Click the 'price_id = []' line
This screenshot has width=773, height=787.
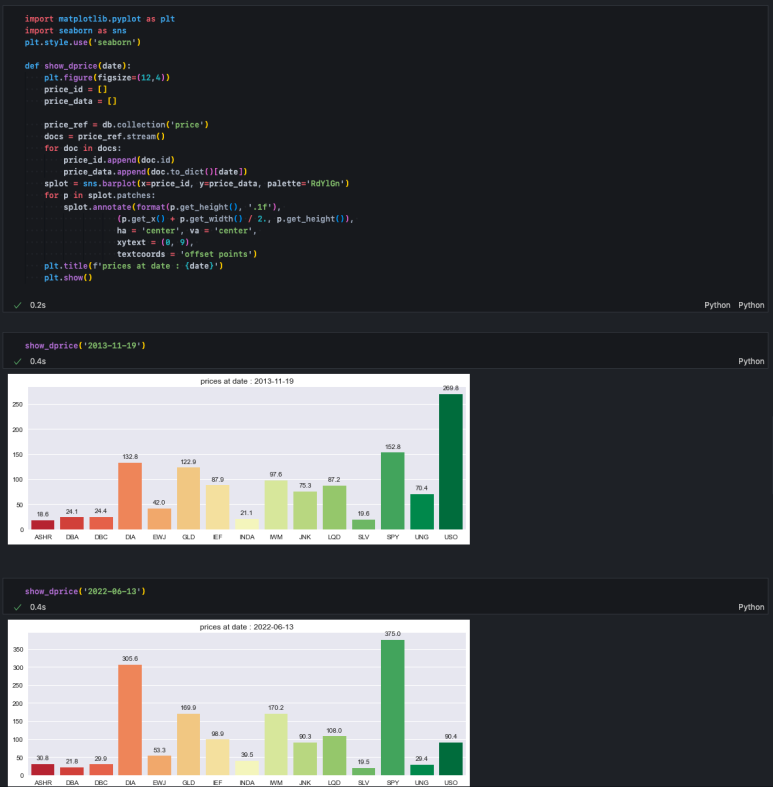[75, 89]
